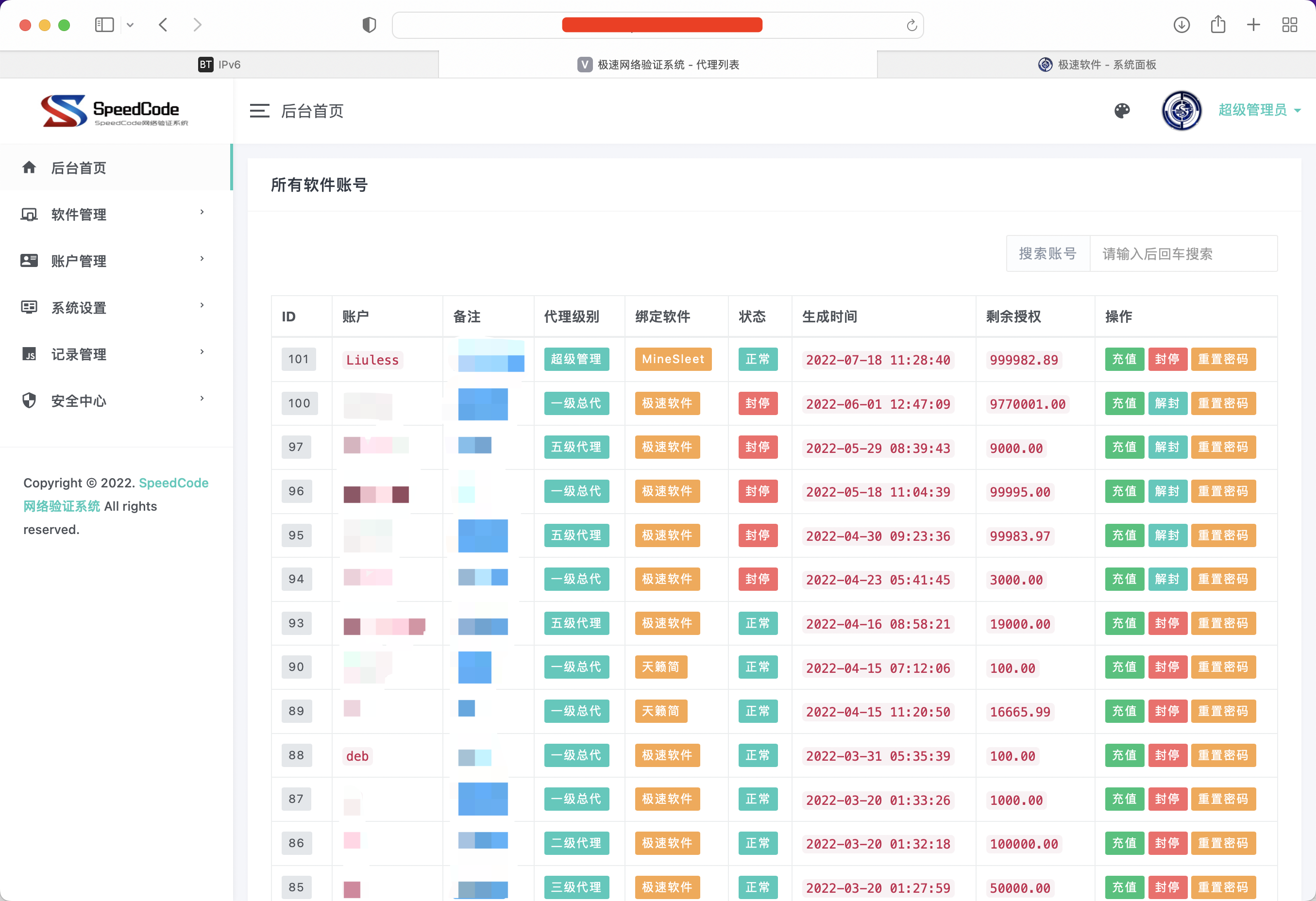The height and width of the screenshot is (901, 1316).
Task: Click 充值 for account ID 87
Action: 1124,799
